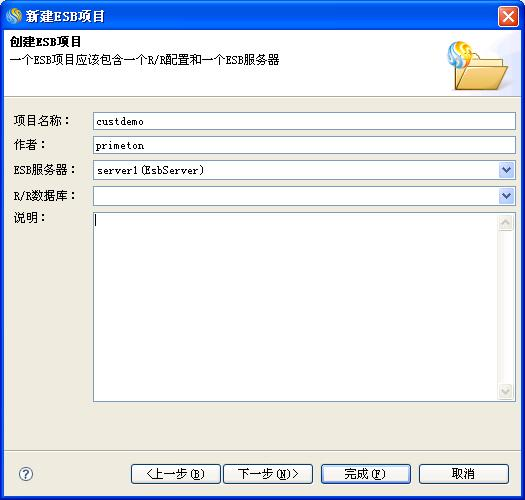This screenshot has width=525, height=500.
Task: Focus the 说明 description text area
Action: 296,307
